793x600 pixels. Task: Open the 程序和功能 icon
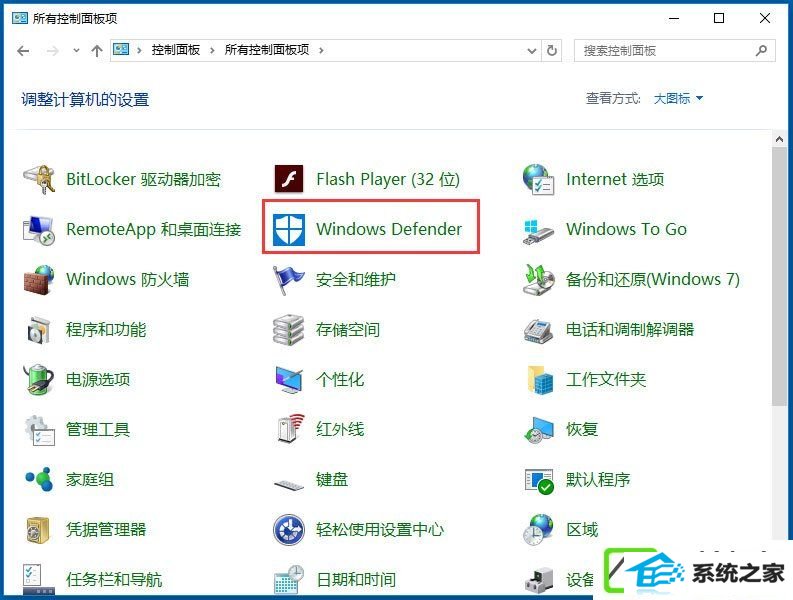pos(39,329)
